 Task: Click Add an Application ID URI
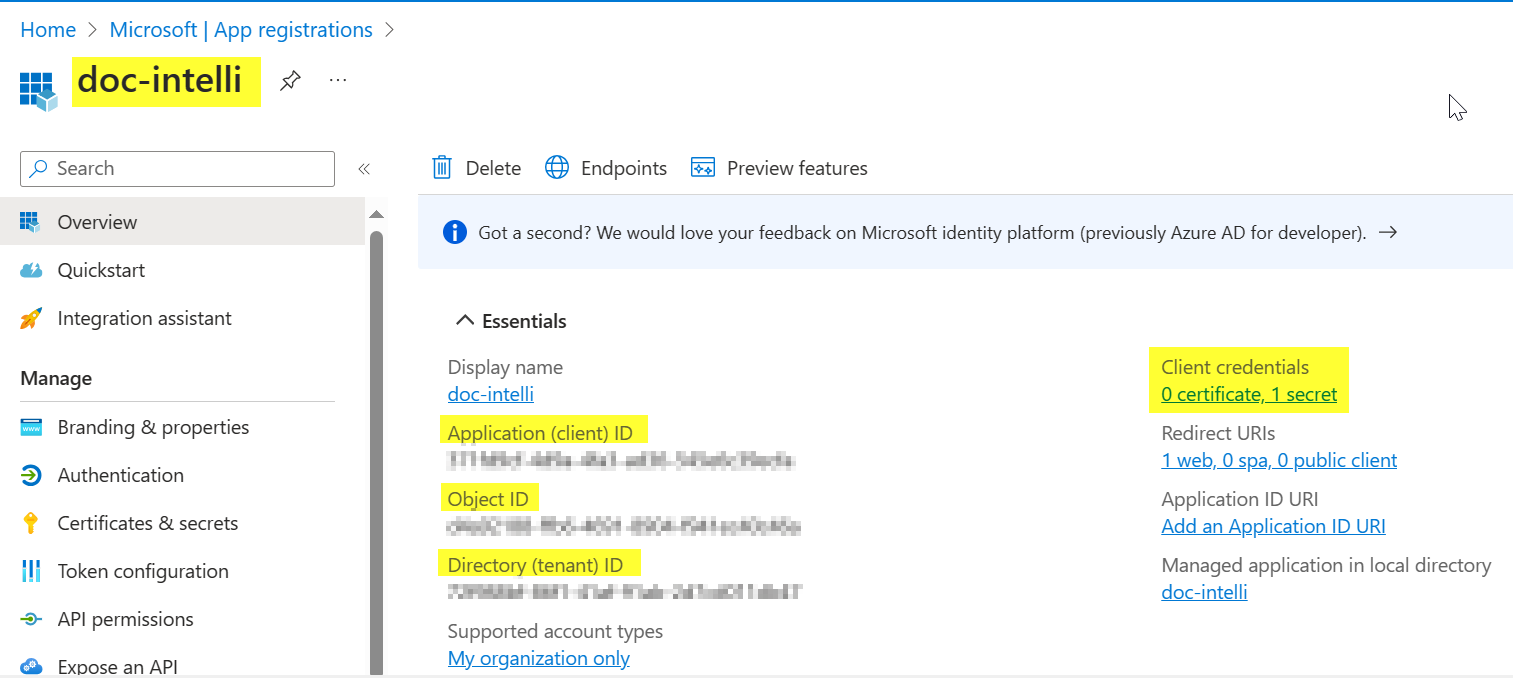1273,526
